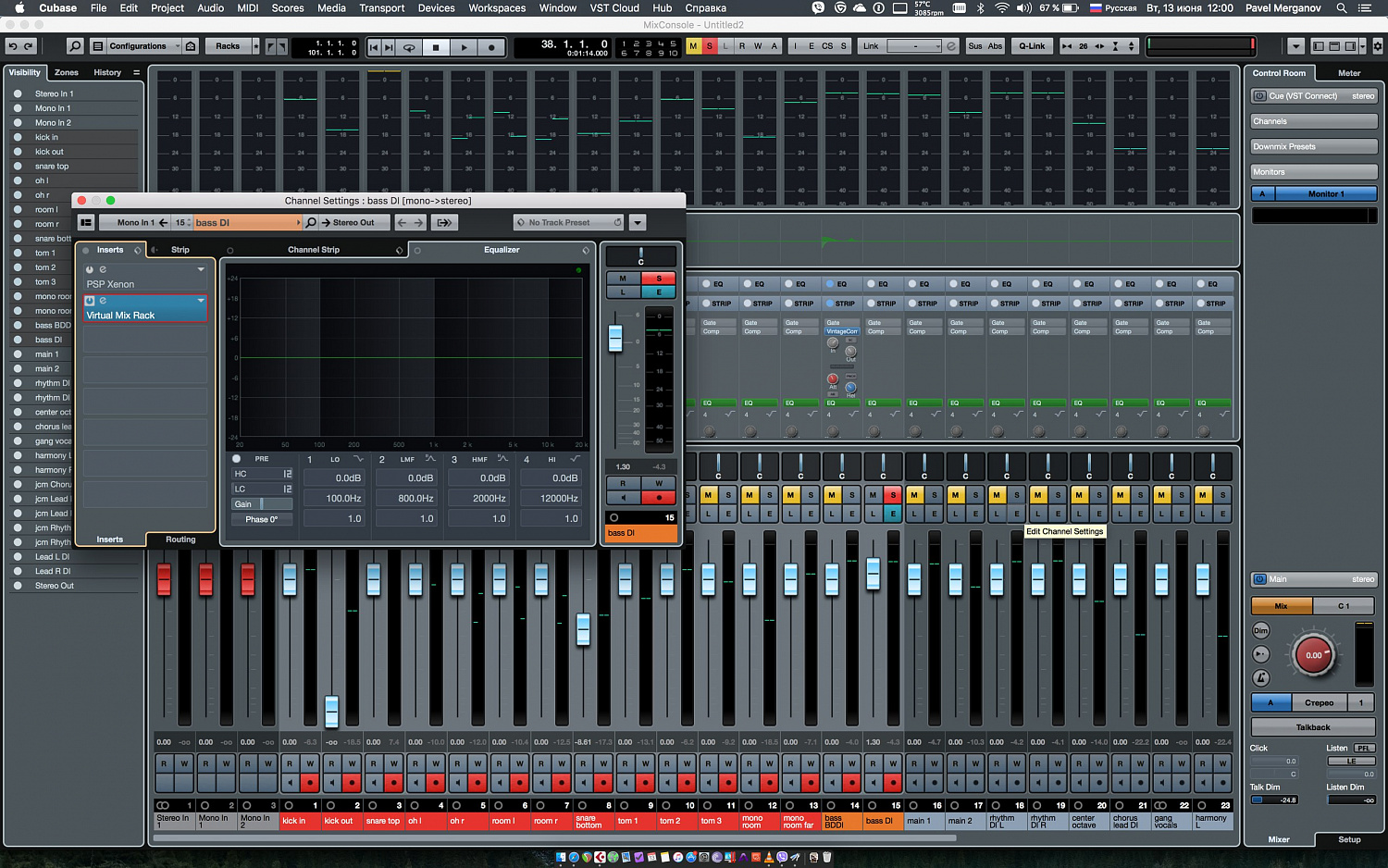Viewport: 1388px width, 868px height.
Task: Open MixConsole setup gear icon
Action: point(1378,45)
